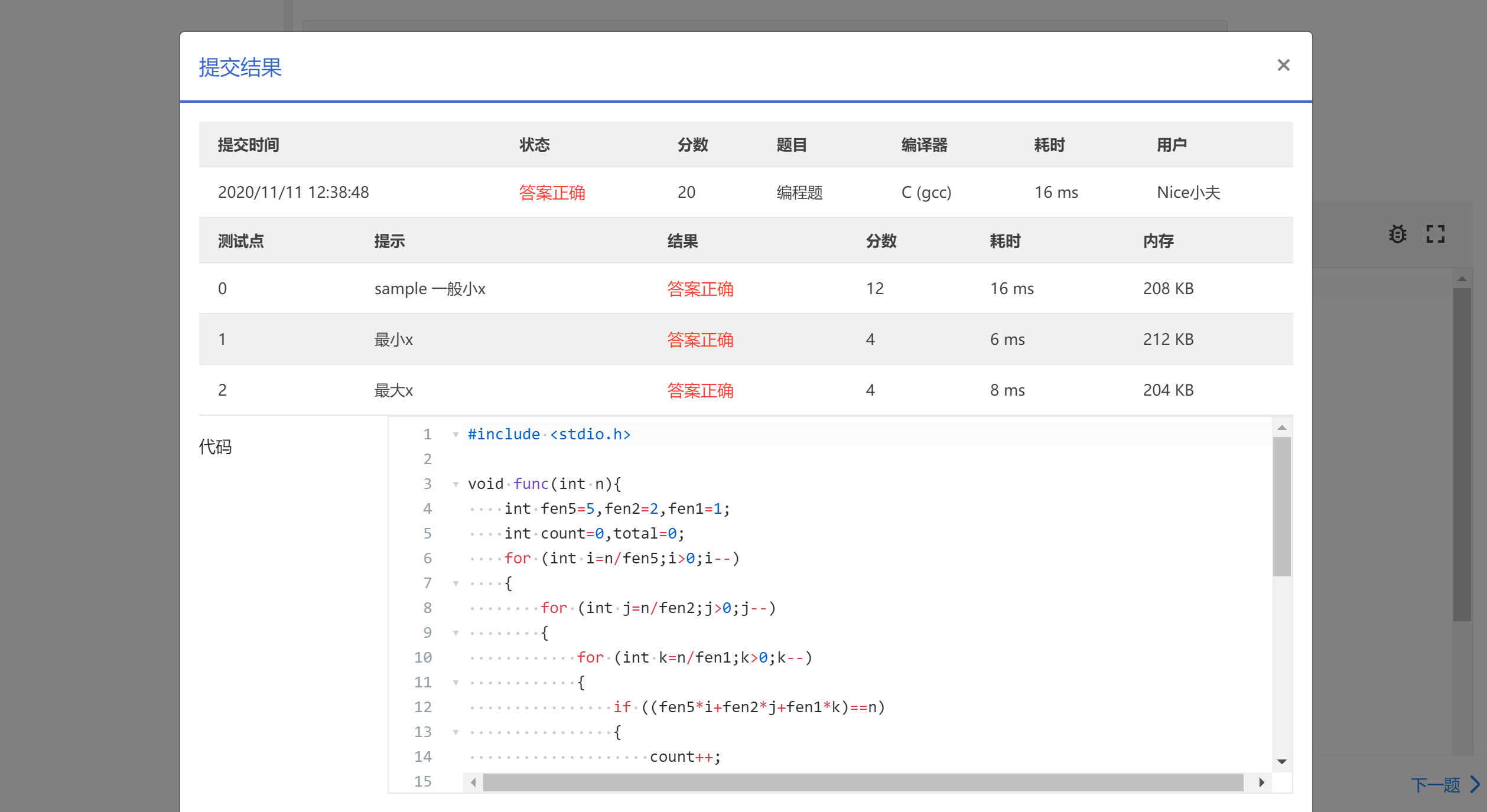Collapse the #include fold on line 1
1487x812 pixels.
(x=455, y=435)
